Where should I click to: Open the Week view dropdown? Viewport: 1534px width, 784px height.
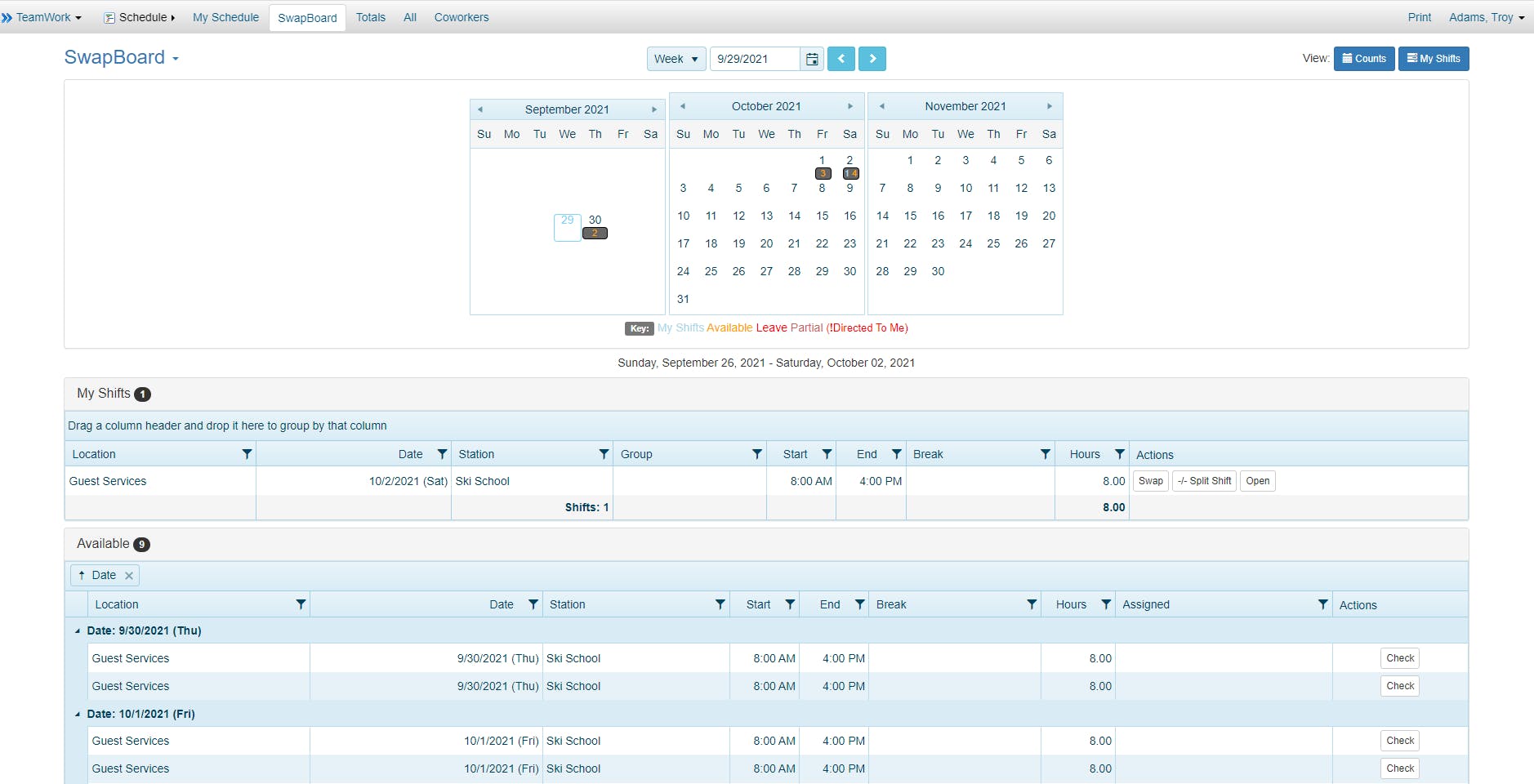coord(676,58)
